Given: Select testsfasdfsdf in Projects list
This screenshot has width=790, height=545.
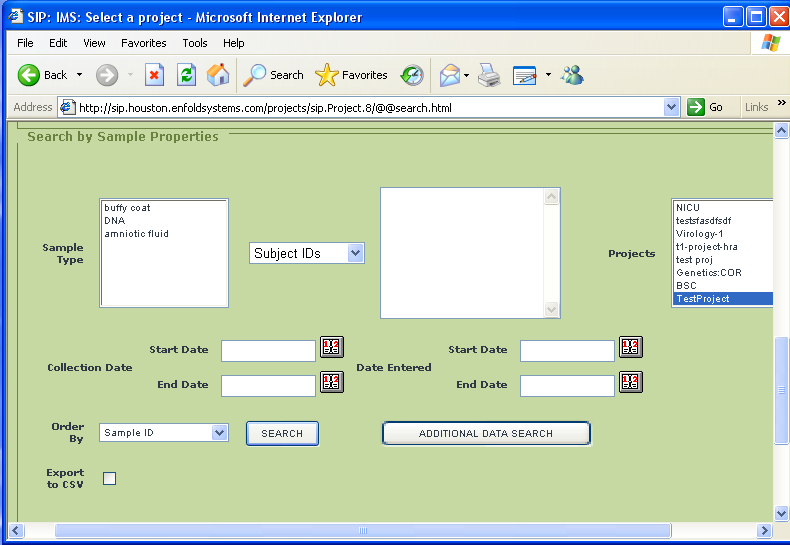Looking at the screenshot, I should [x=723, y=221].
